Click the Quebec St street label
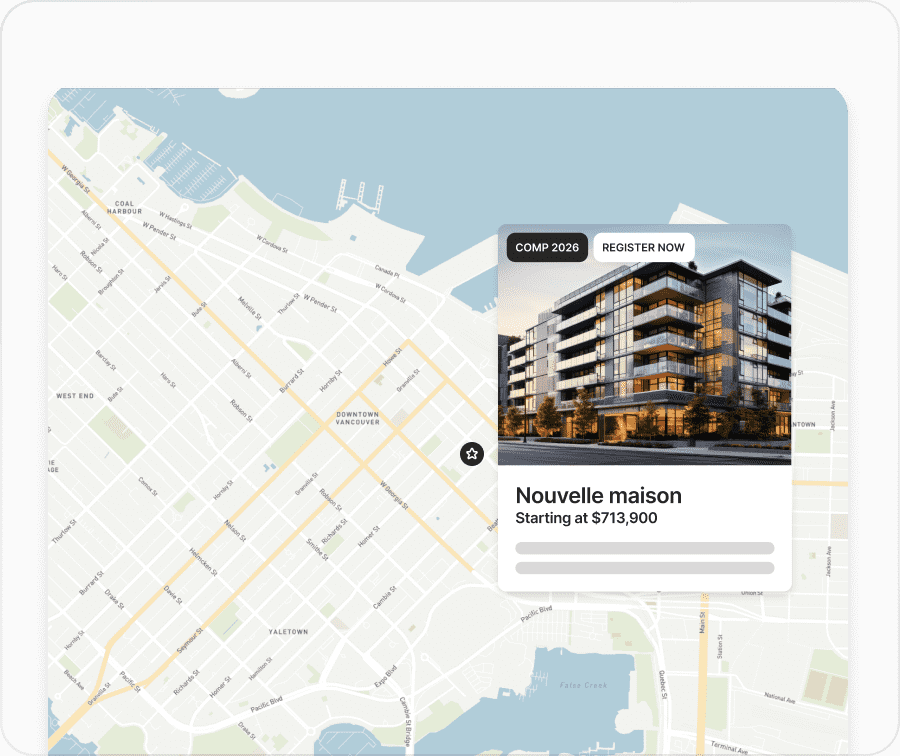 pyautogui.click(x=663, y=684)
